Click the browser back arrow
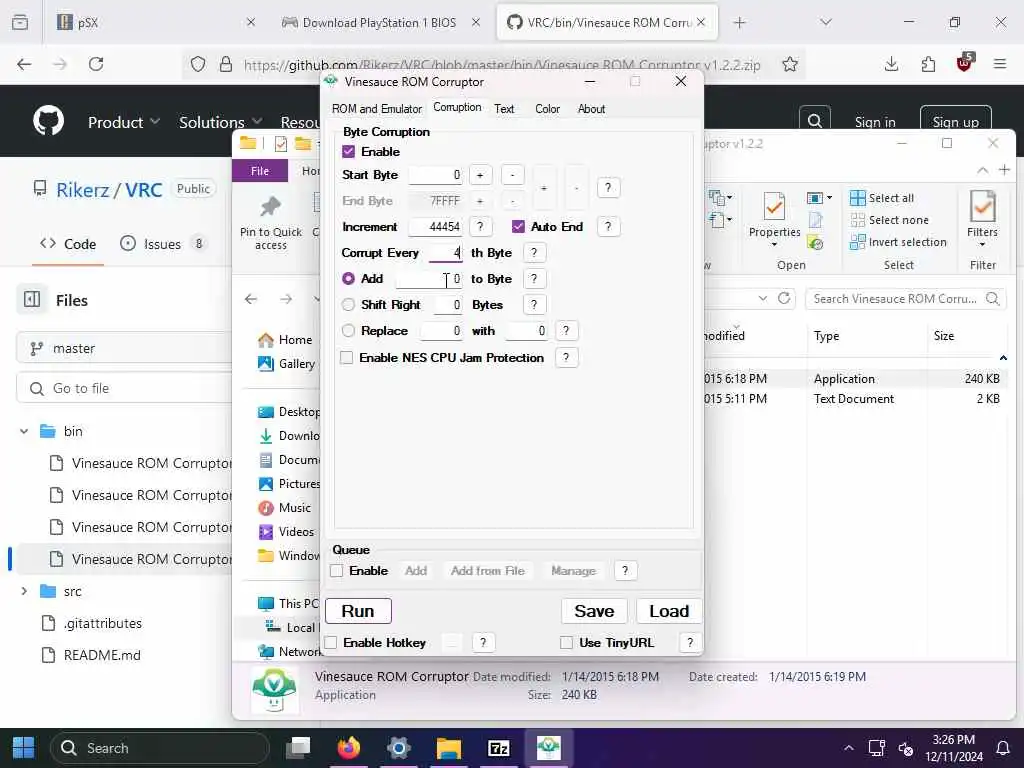1024x768 pixels. (x=24, y=64)
